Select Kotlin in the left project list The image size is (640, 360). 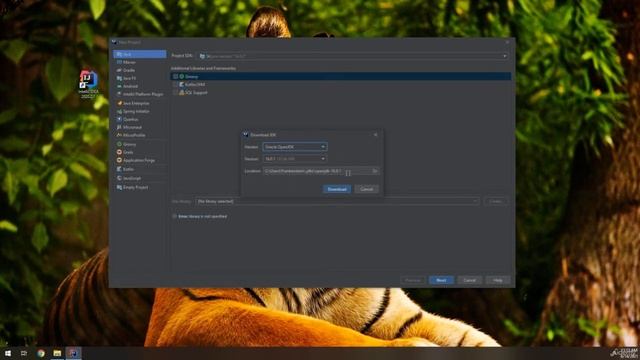[x=140, y=169]
